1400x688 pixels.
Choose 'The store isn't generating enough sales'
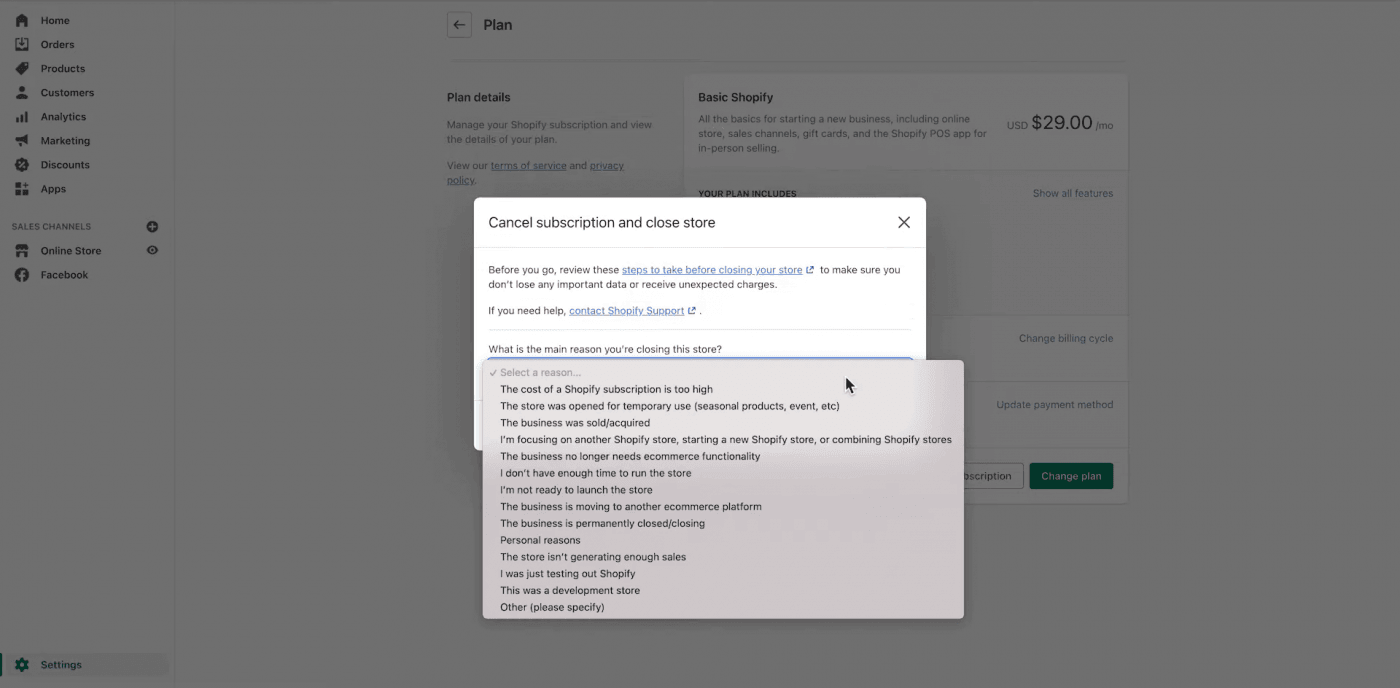pos(723,557)
